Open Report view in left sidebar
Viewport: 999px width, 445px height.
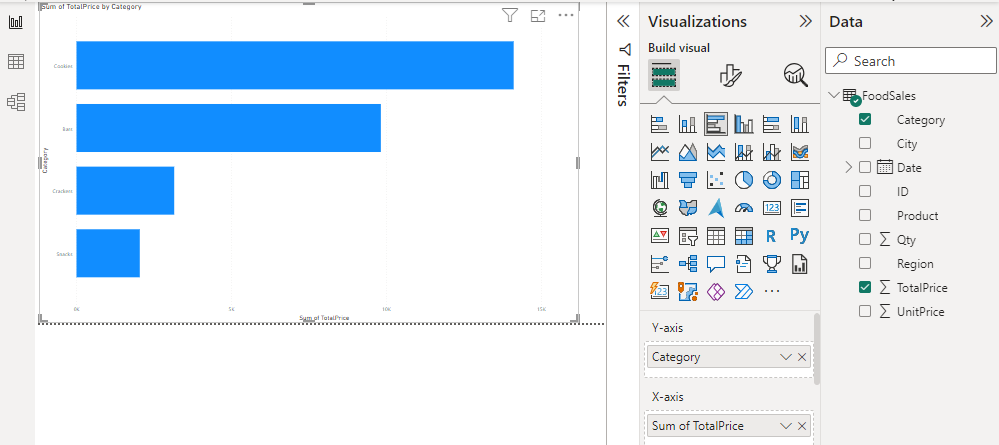tap(16, 22)
